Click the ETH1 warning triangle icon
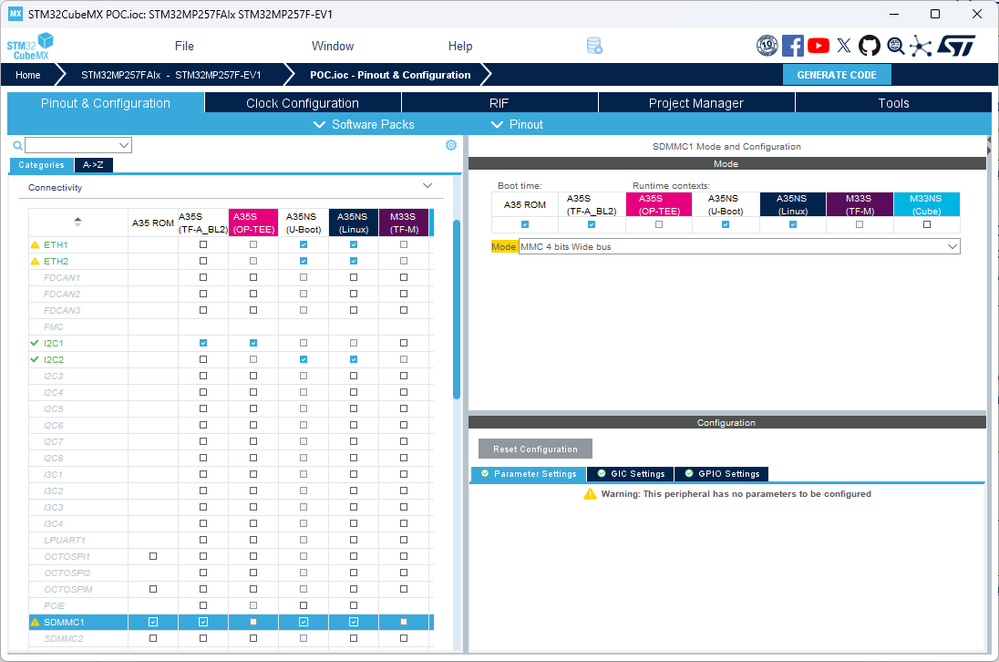 point(35,245)
